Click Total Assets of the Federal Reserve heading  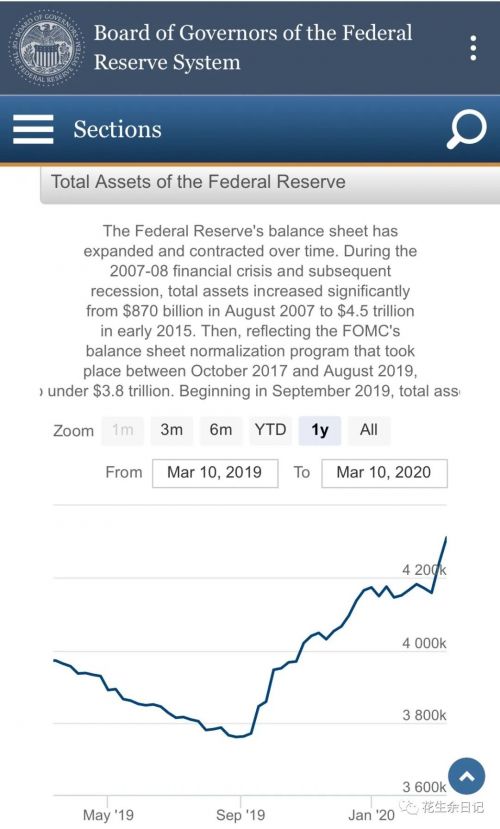coord(198,182)
